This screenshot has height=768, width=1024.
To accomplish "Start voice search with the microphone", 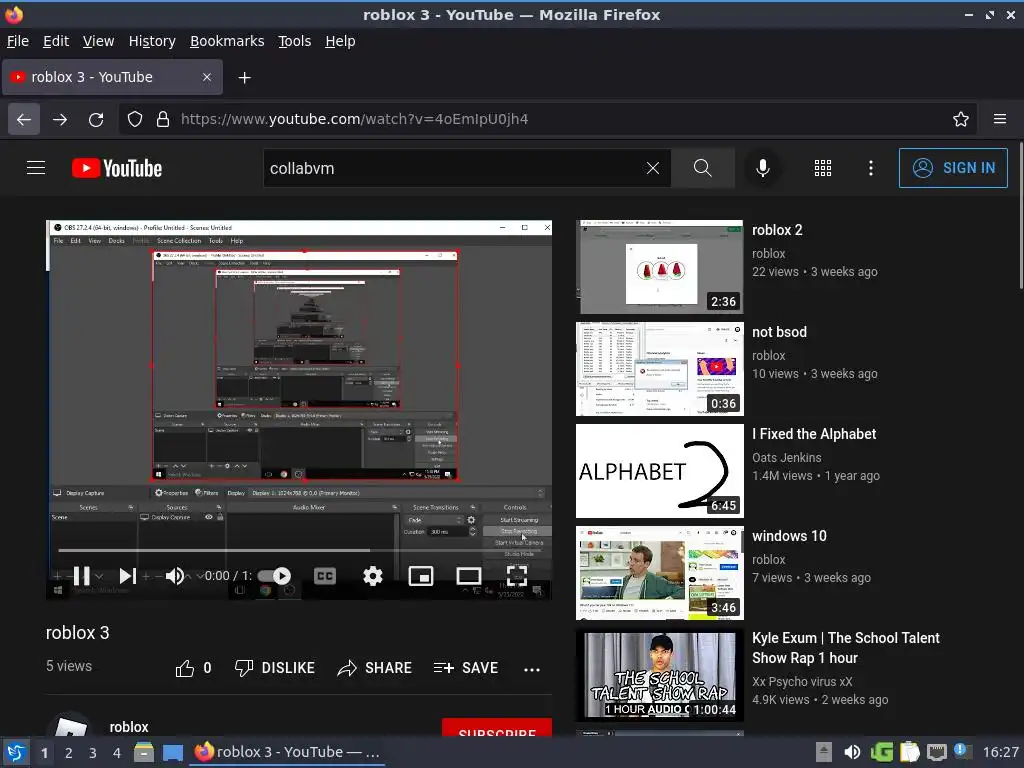I will [762, 168].
